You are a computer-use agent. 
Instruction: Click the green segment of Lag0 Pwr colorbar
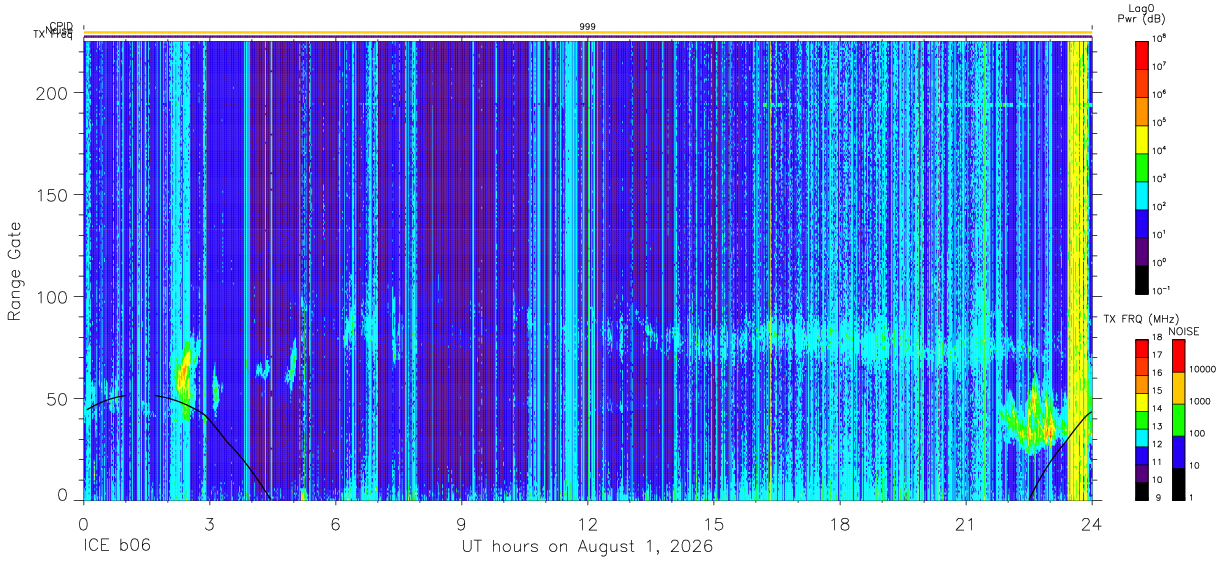1141,165
